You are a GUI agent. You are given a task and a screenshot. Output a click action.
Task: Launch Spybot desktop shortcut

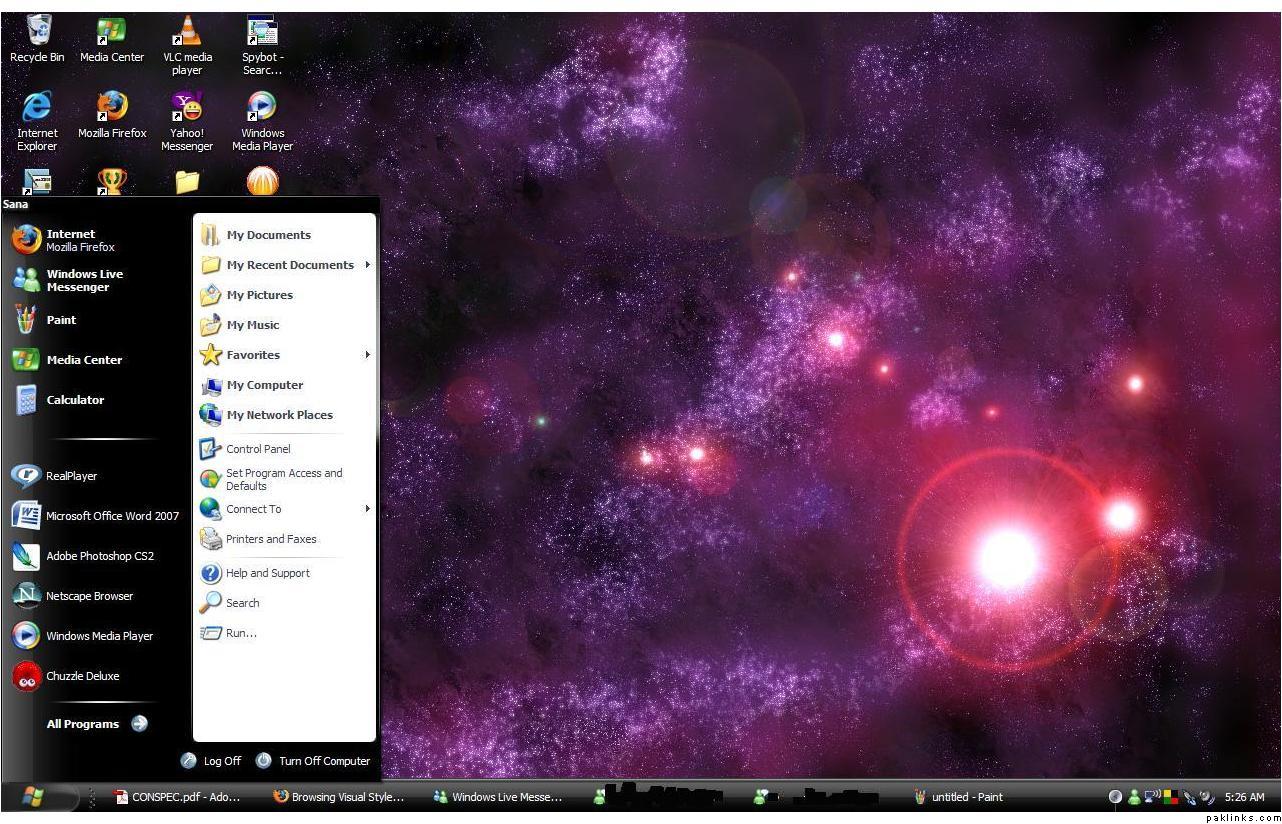tap(262, 34)
